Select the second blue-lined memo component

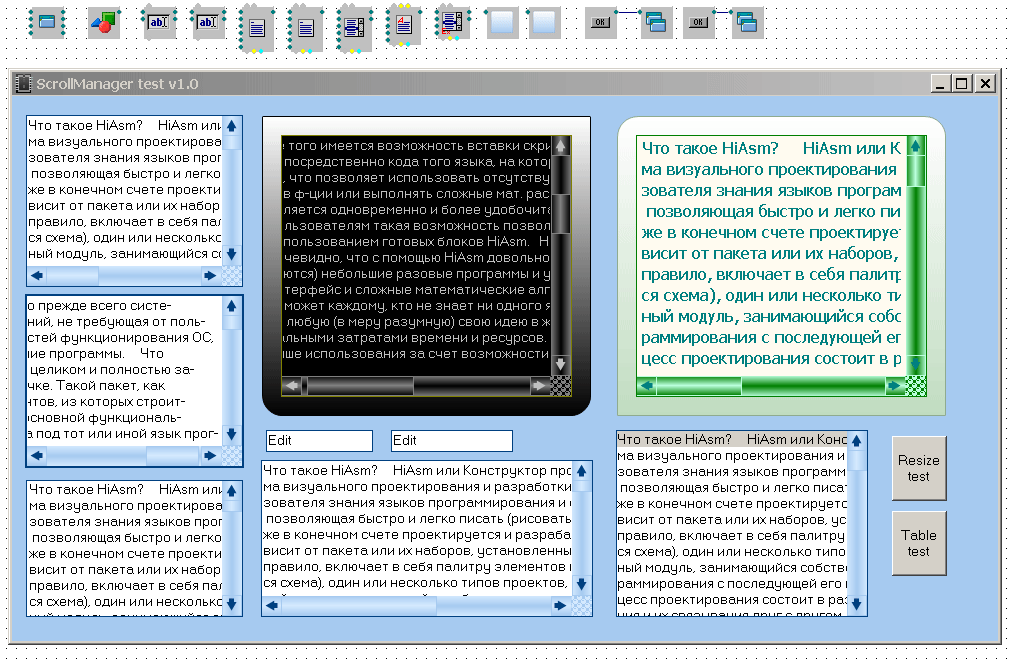click(x=306, y=28)
